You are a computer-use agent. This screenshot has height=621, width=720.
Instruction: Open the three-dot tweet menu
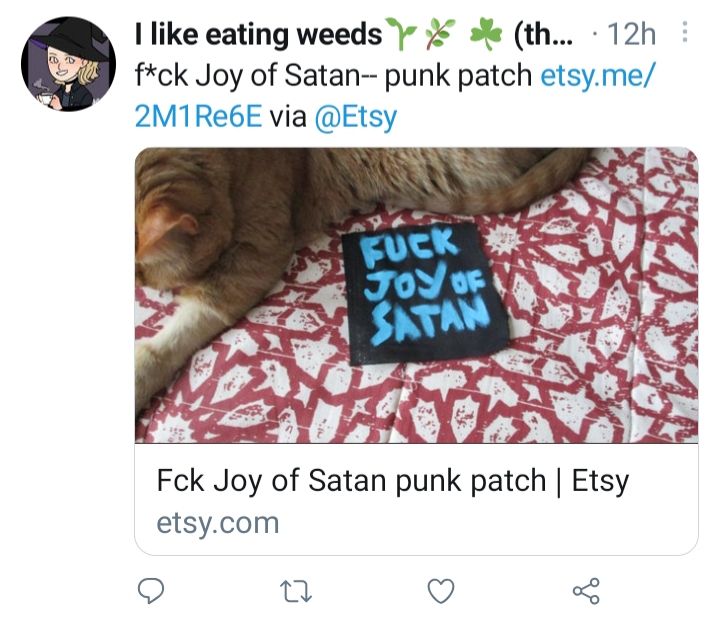click(x=685, y=32)
